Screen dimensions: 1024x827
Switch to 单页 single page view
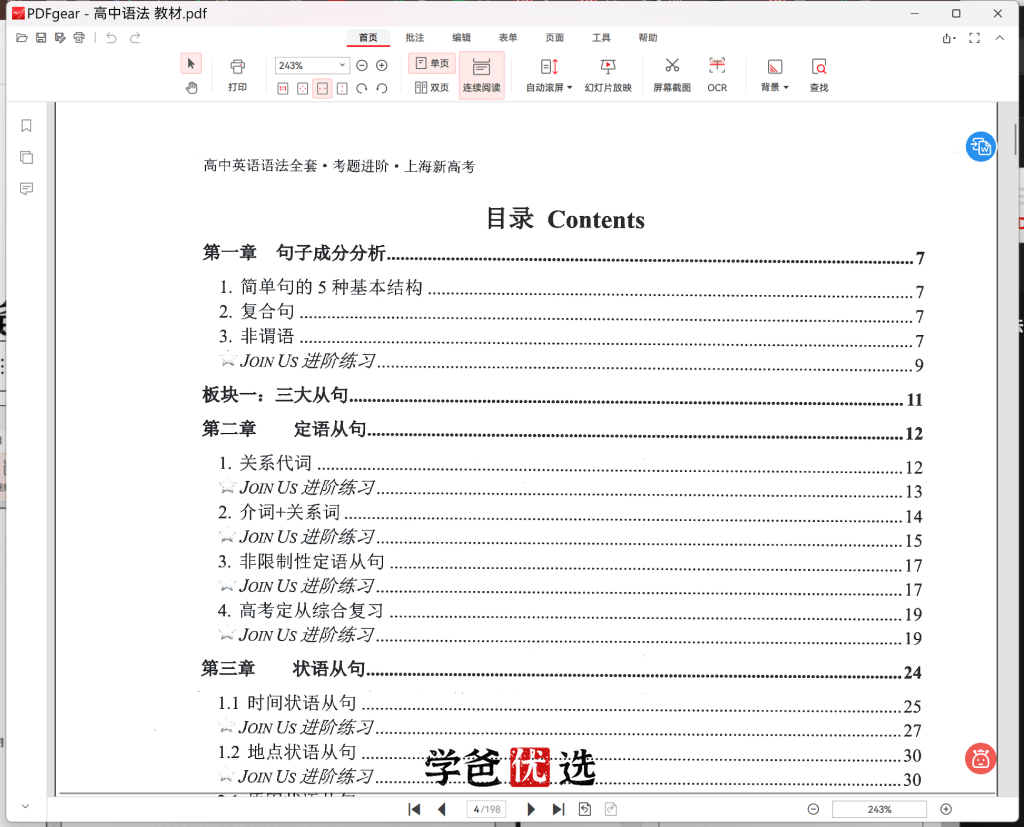tap(432, 63)
